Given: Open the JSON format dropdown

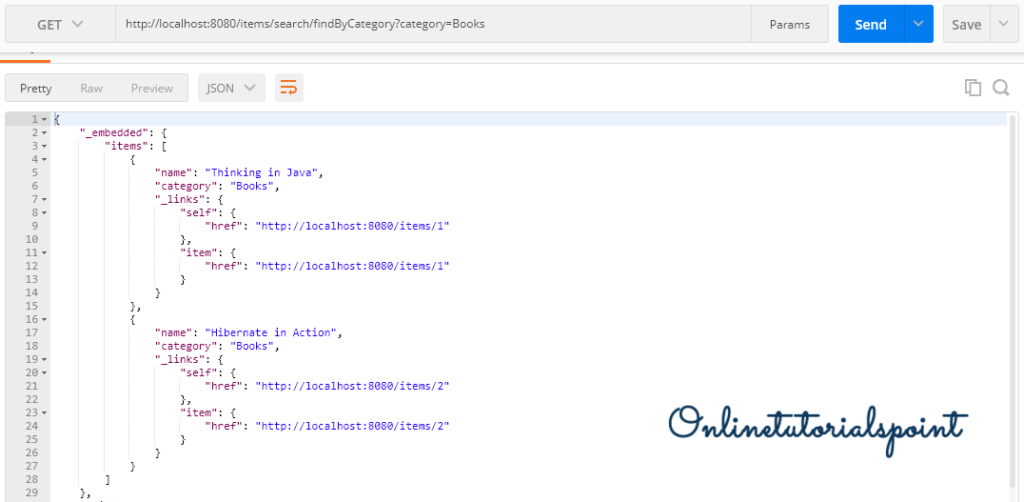Looking at the screenshot, I should [x=231, y=88].
